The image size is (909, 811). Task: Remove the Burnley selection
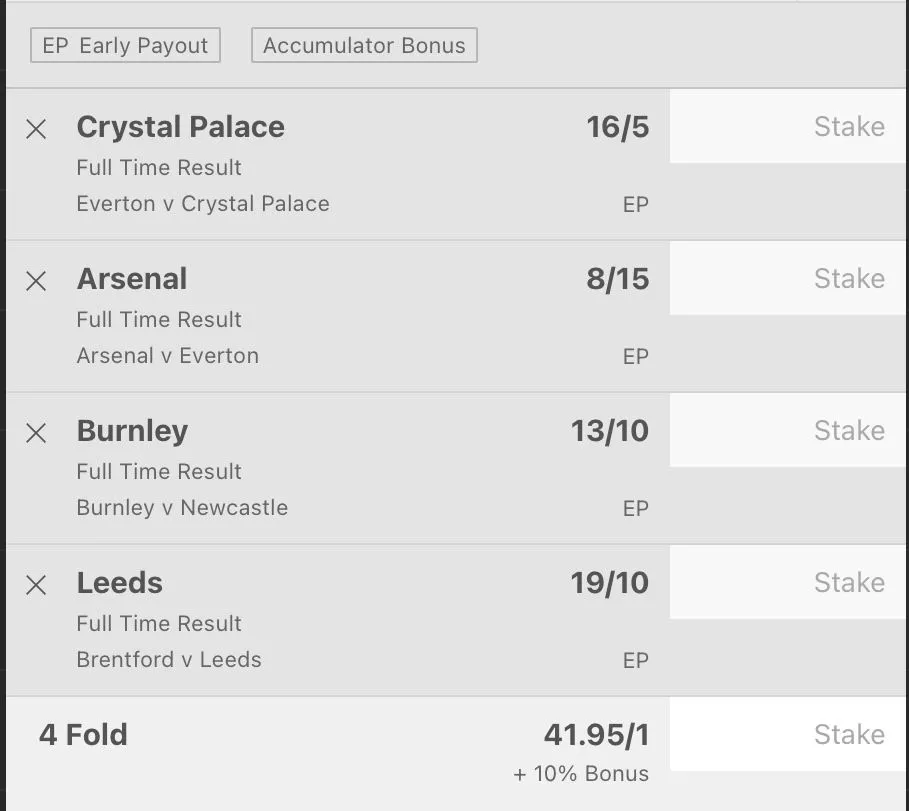tap(36, 432)
